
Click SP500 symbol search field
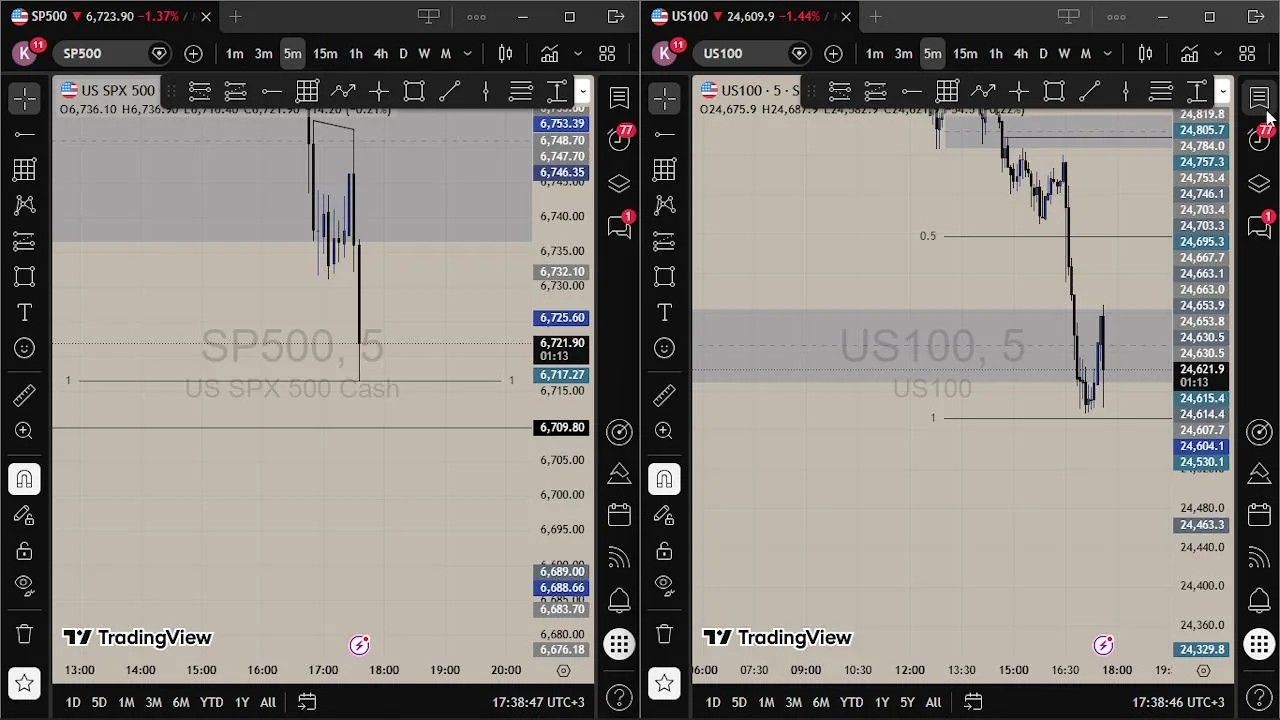[x=112, y=54]
